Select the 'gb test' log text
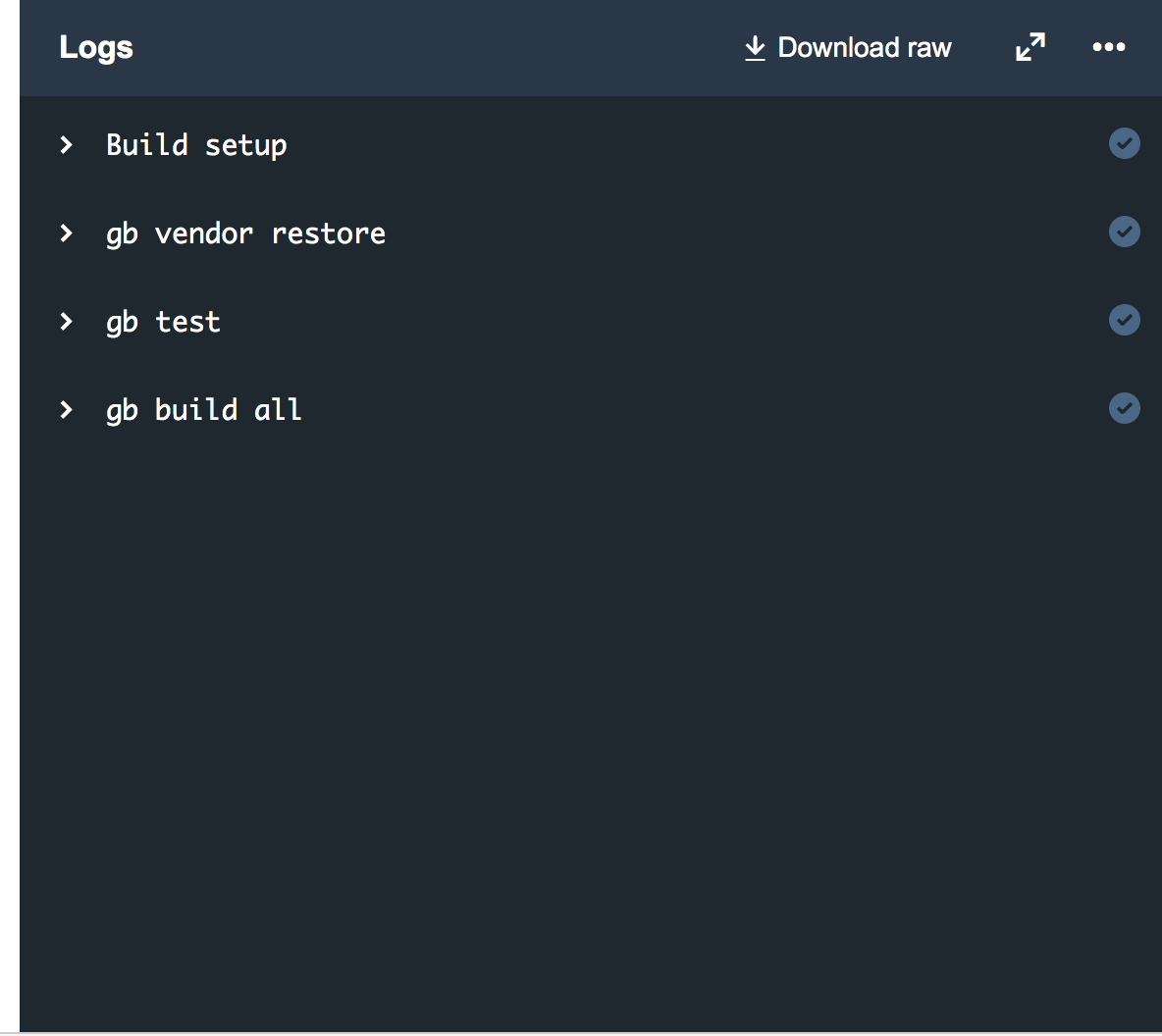The height and width of the screenshot is (1036, 1162). click(163, 323)
